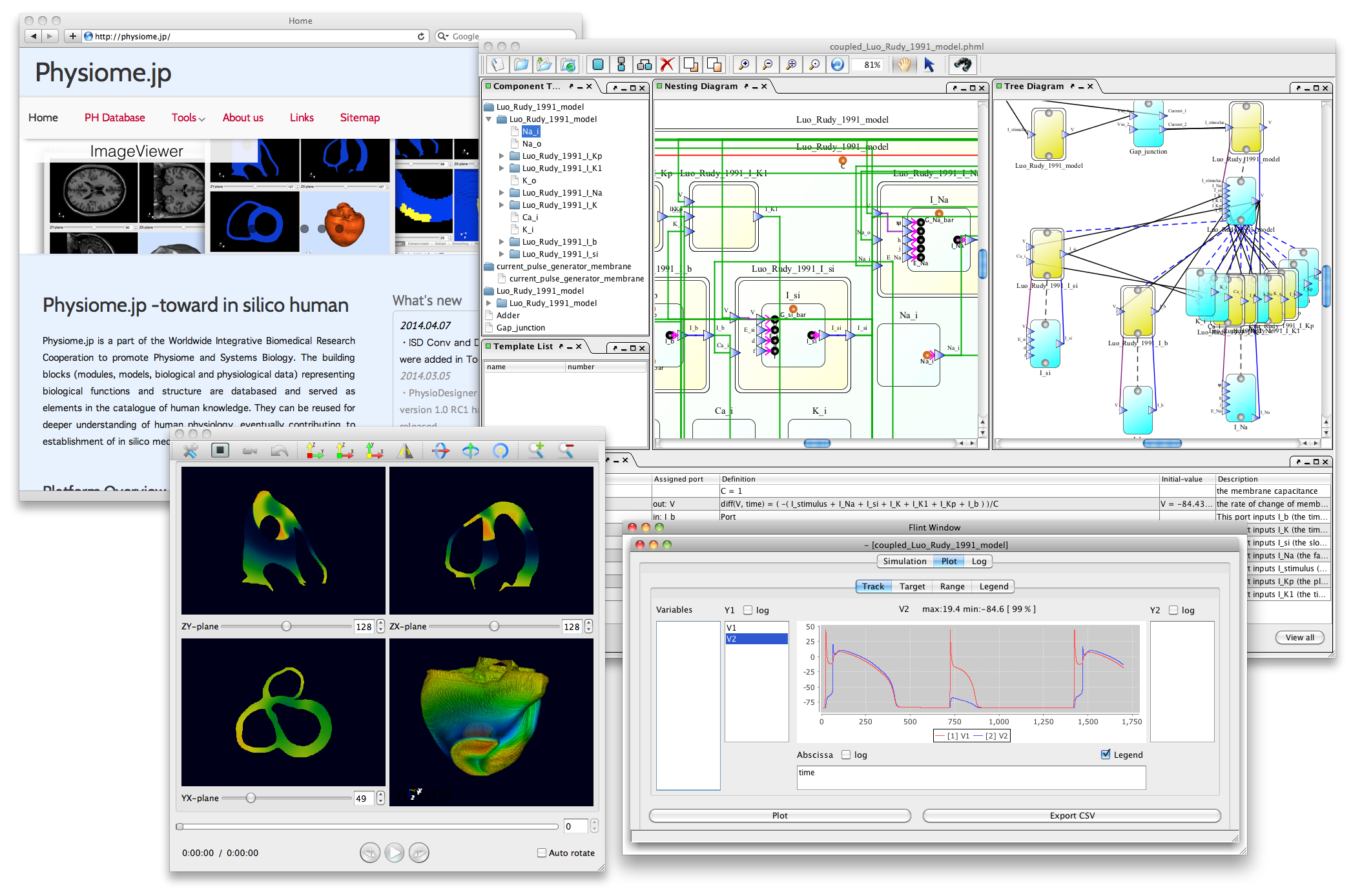Select the blue arrow pointer tool
This screenshot has height=896, width=1362.
[929, 65]
